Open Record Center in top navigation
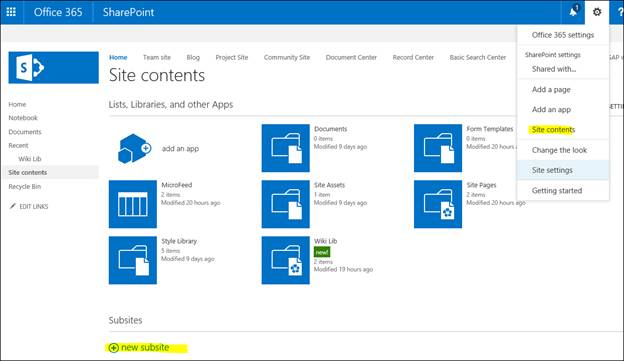624x361 pixels. pyautogui.click(x=413, y=57)
